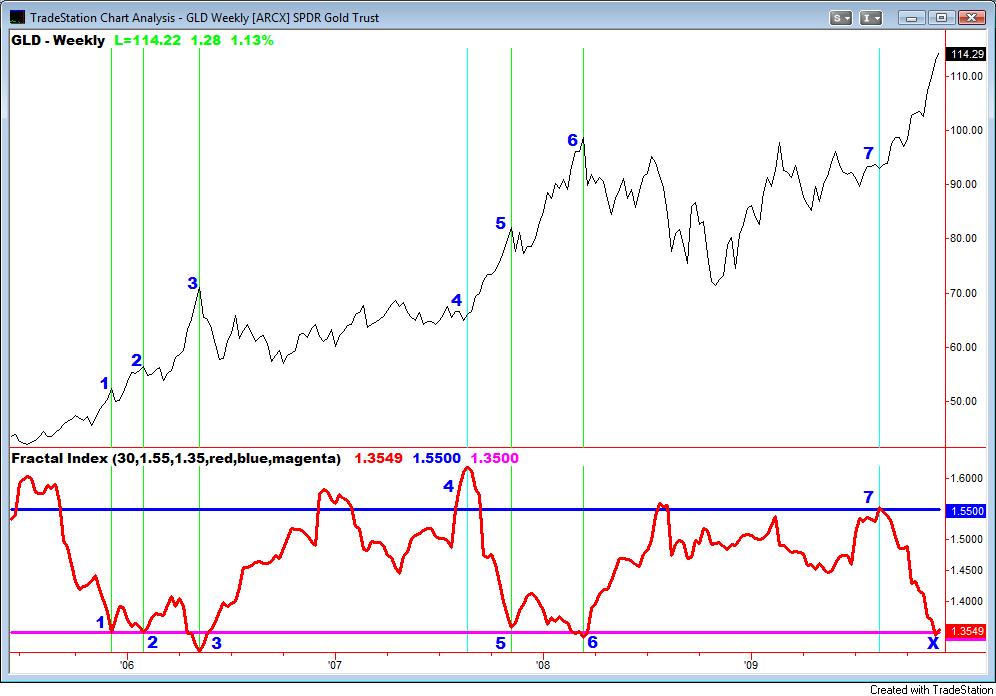Select text label 4 in the Fractal Index pane
Viewport: 996px width, 696px height.
coord(448,486)
